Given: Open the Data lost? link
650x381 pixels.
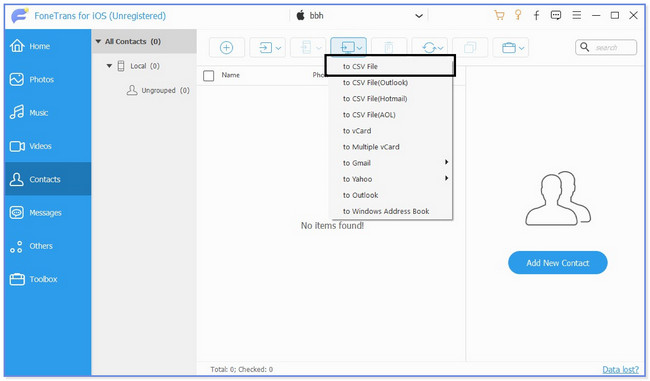Looking at the screenshot, I should (620, 369).
